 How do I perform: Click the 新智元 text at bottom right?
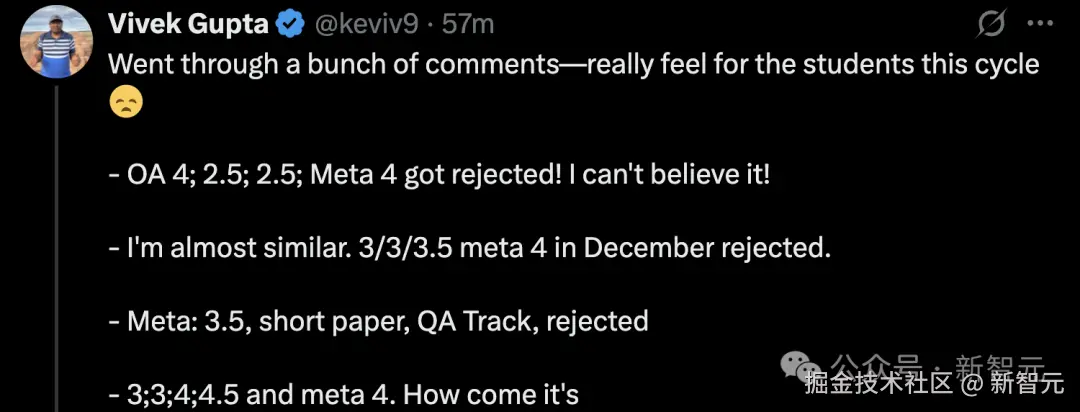click(1028, 381)
